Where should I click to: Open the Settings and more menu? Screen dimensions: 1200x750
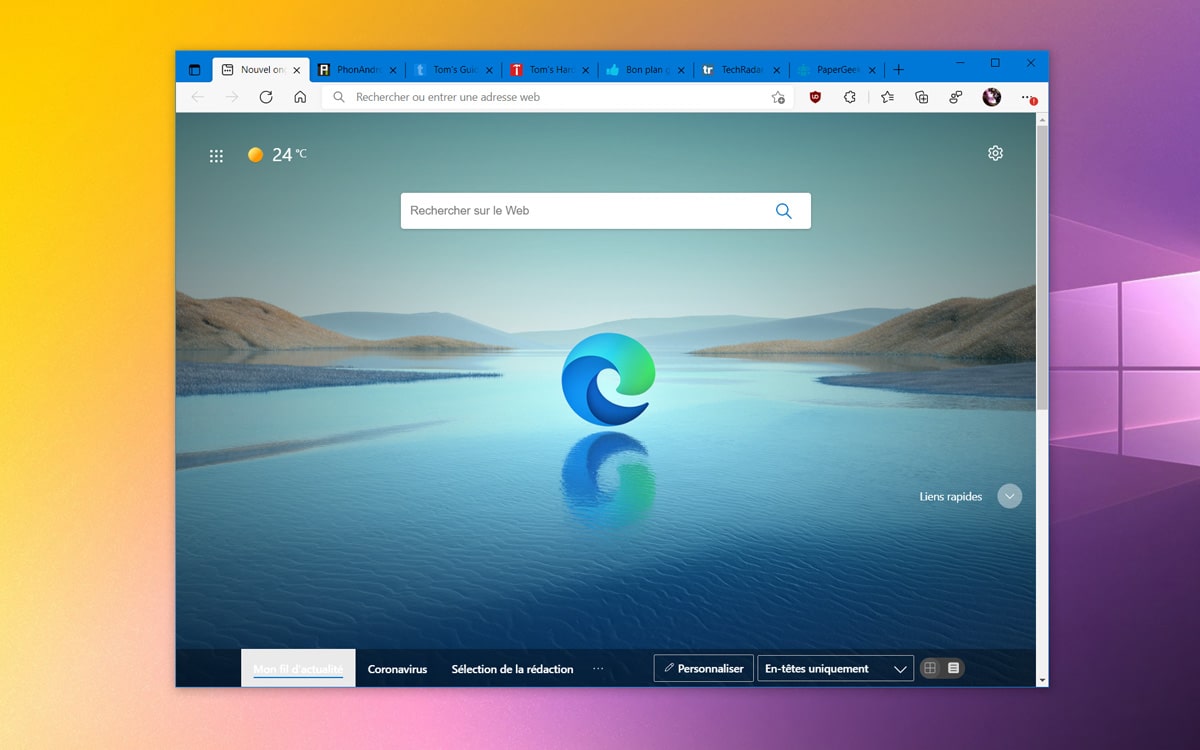(1028, 97)
